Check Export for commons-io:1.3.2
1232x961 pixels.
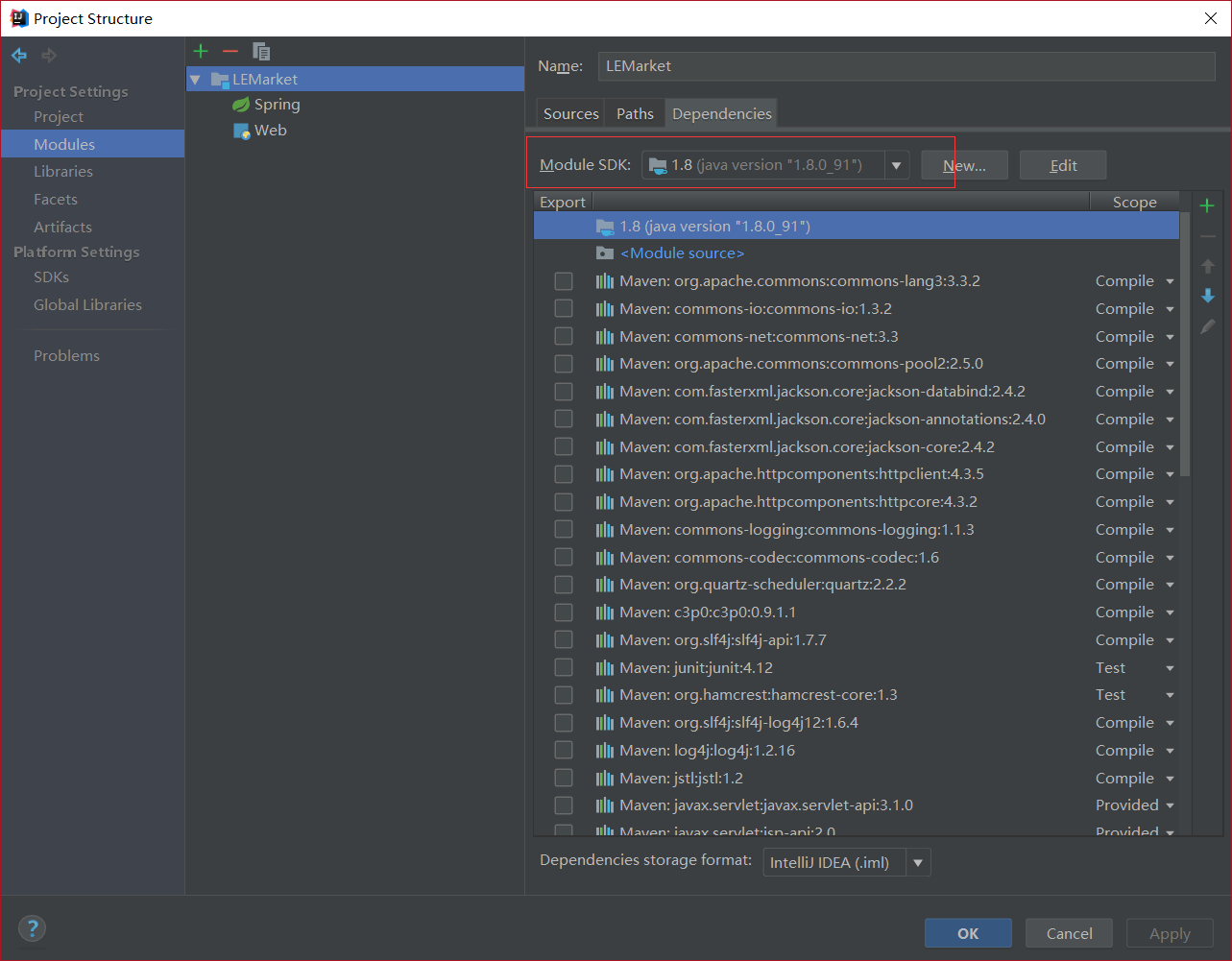click(x=564, y=308)
